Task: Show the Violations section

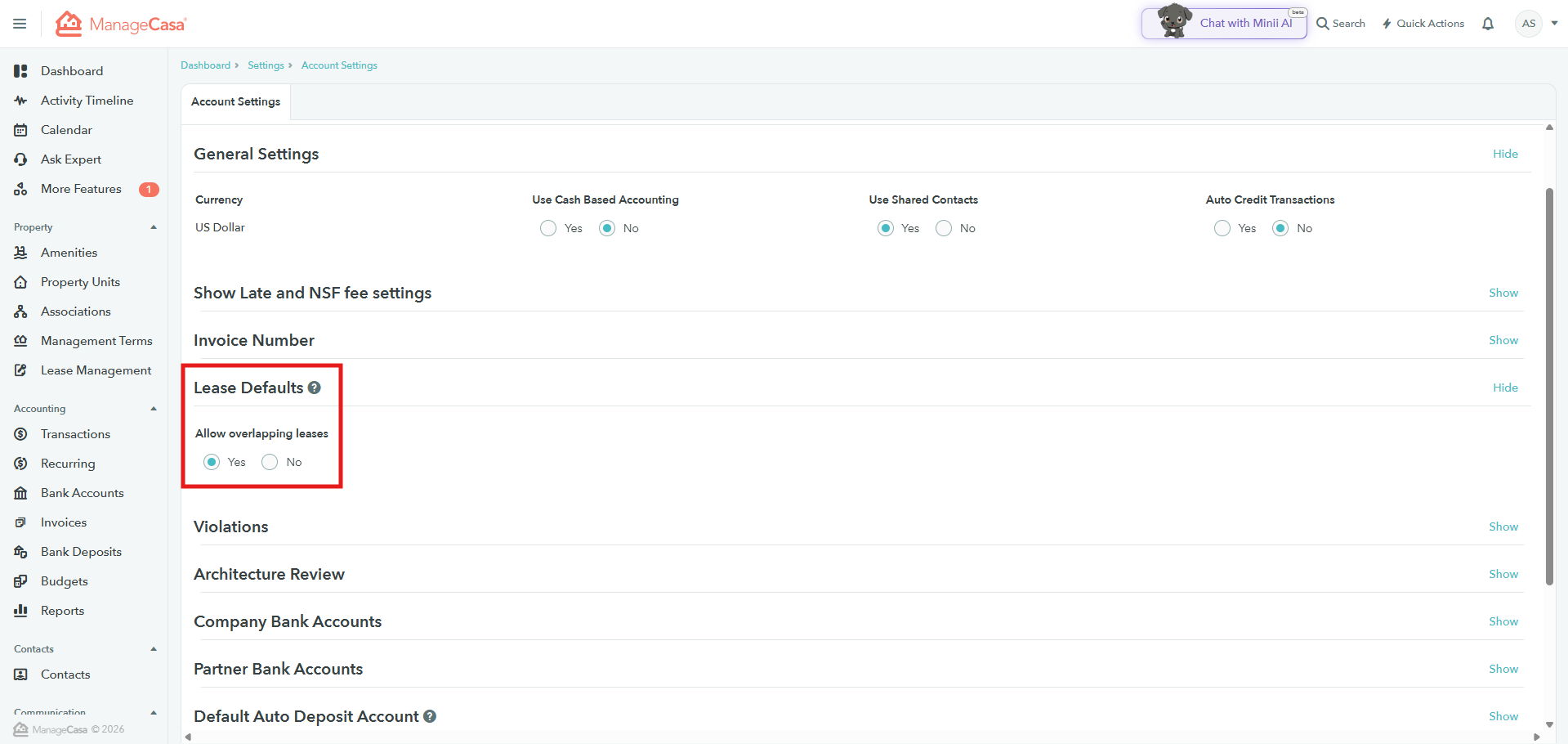Action: (1503, 527)
